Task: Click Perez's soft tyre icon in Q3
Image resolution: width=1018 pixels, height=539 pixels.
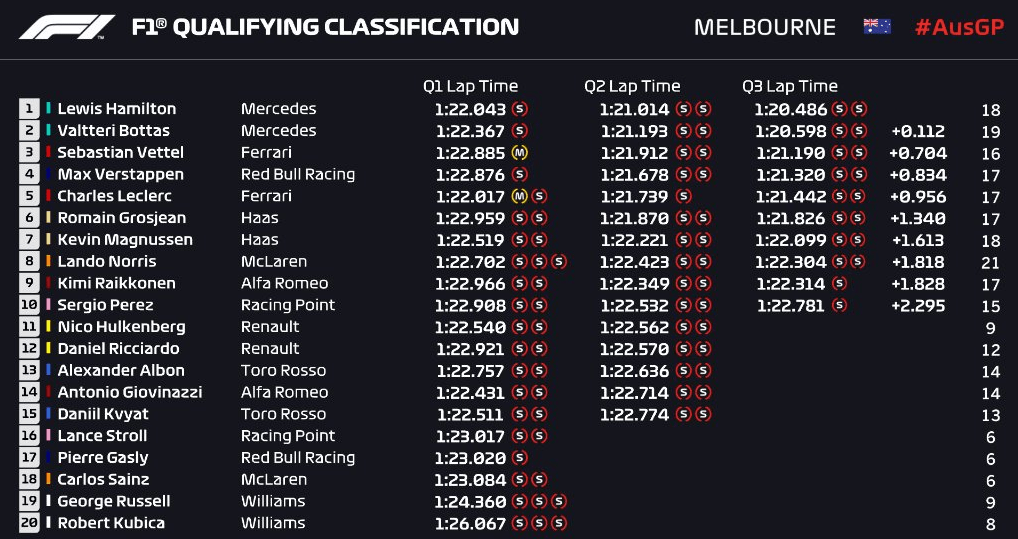Action: point(839,306)
